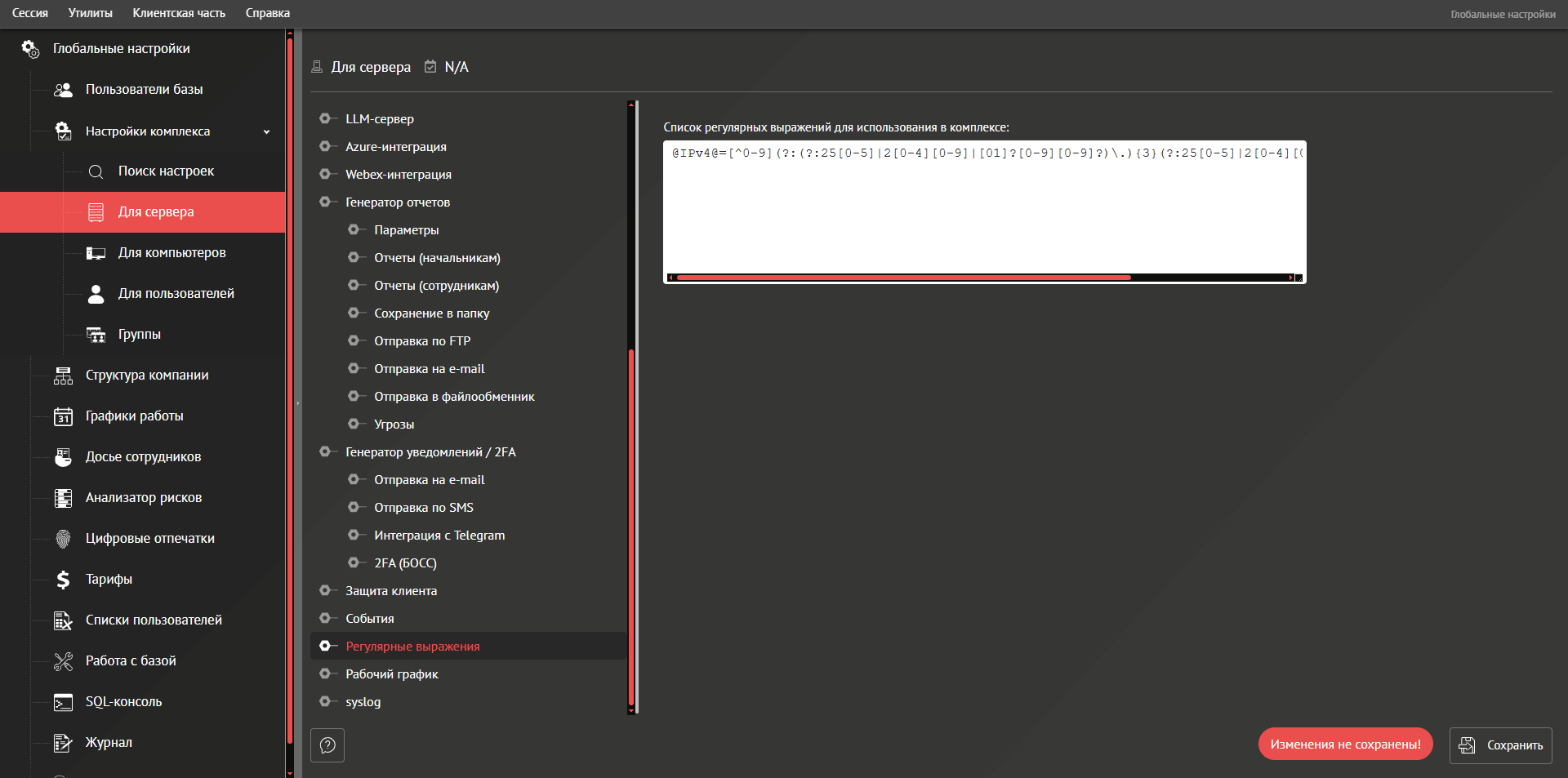Toggle the N/A checkbox icon in header
The width and height of the screenshot is (1568, 778).
click(430, 67)
